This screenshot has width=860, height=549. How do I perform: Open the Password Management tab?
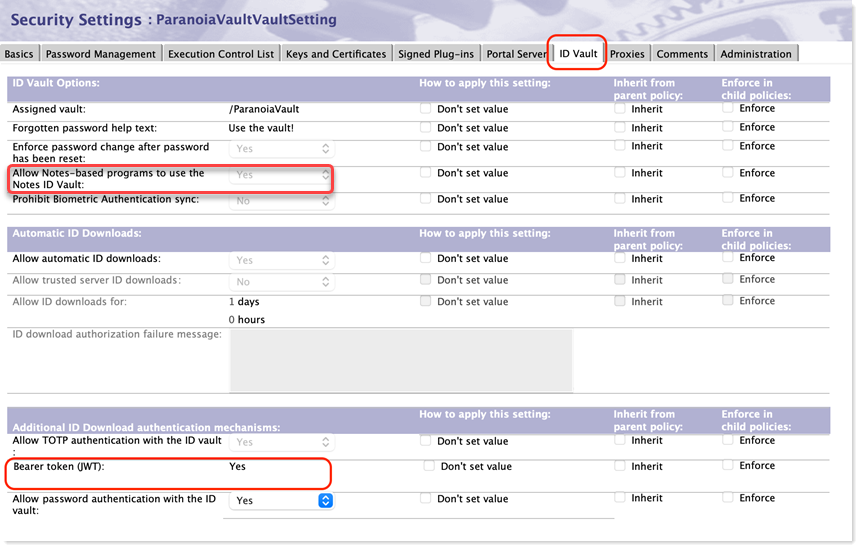click(x=101, y=54)
